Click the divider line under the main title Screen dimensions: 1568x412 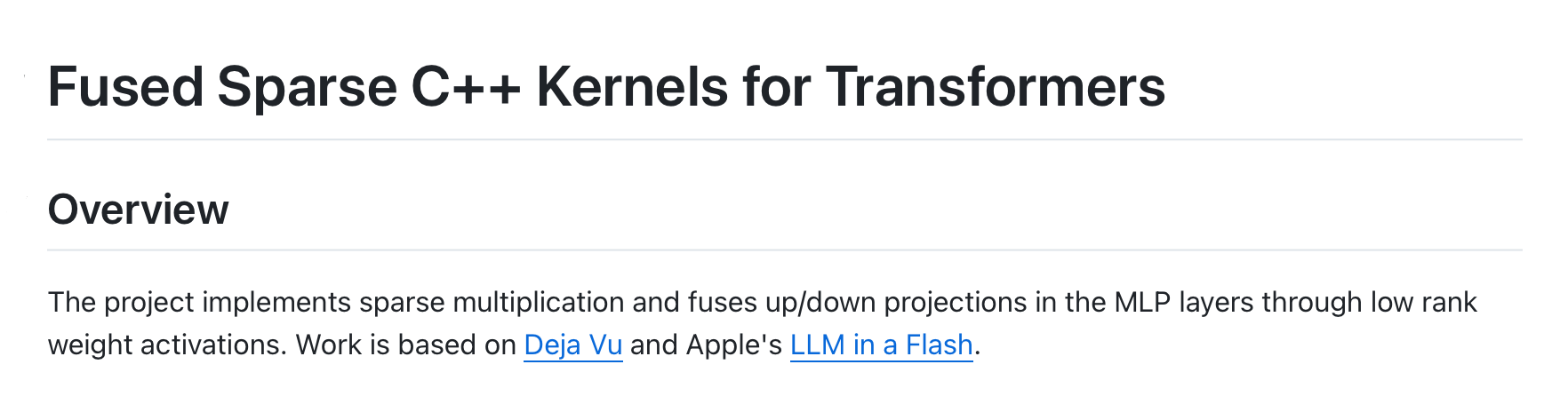[x=785, y=139]
